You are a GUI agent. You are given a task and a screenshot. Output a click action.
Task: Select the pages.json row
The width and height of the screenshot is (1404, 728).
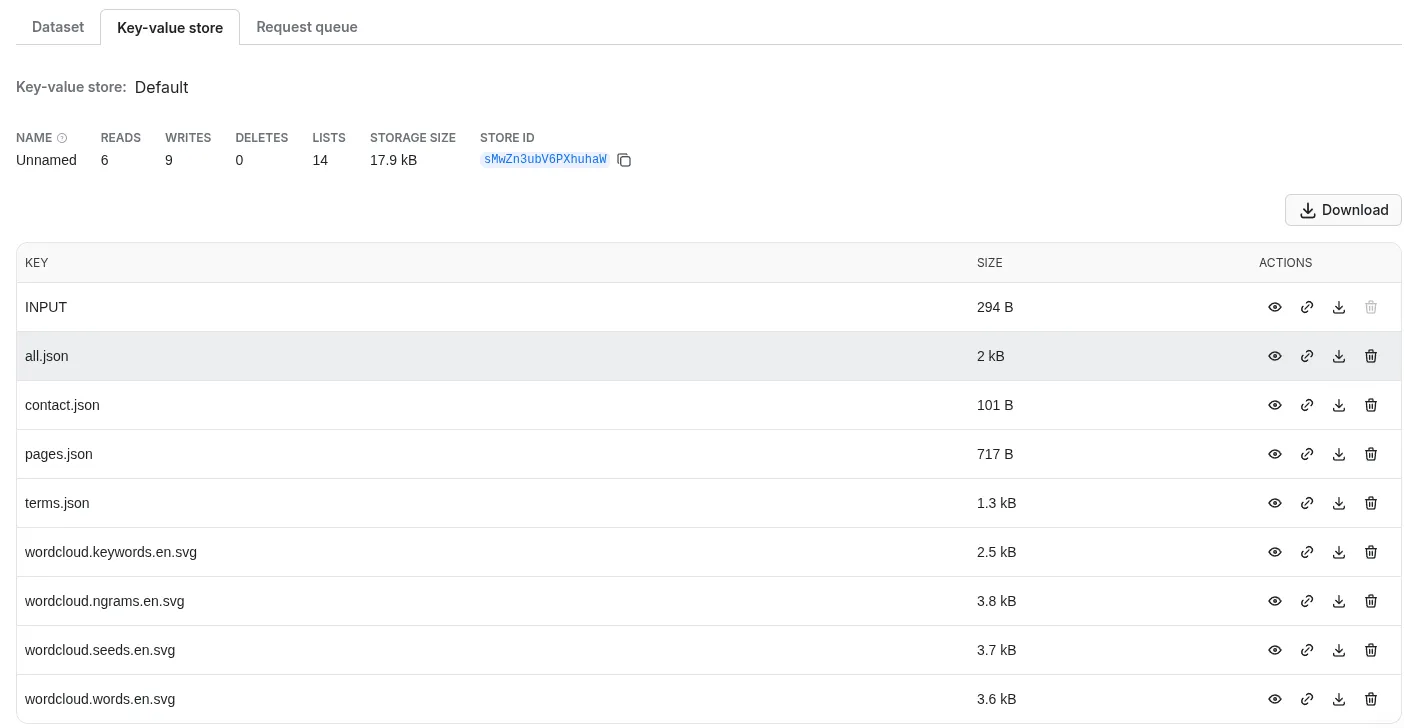[x=500, y=454]
